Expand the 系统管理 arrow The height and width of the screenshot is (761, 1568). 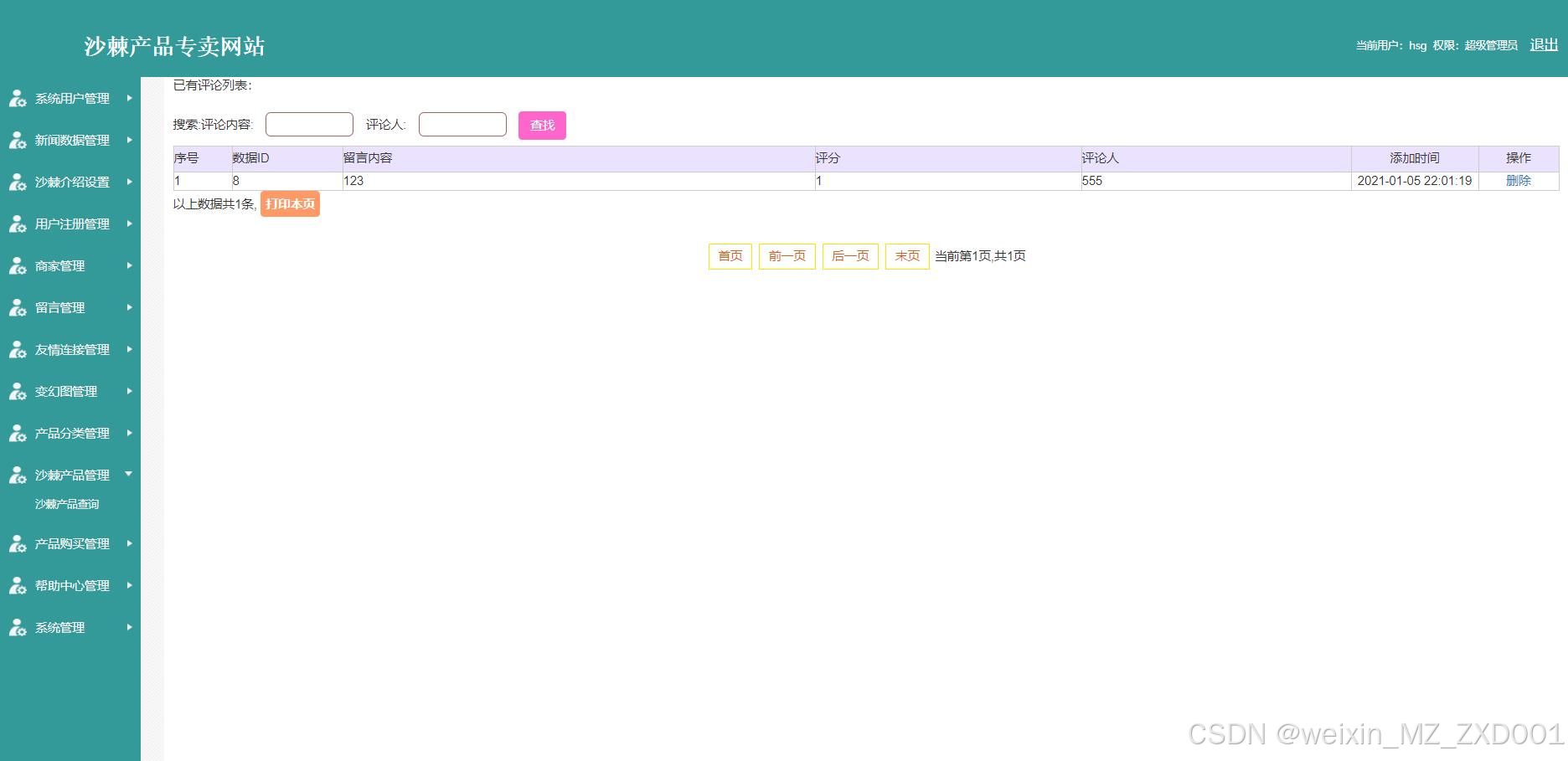(x=129, y=627)
